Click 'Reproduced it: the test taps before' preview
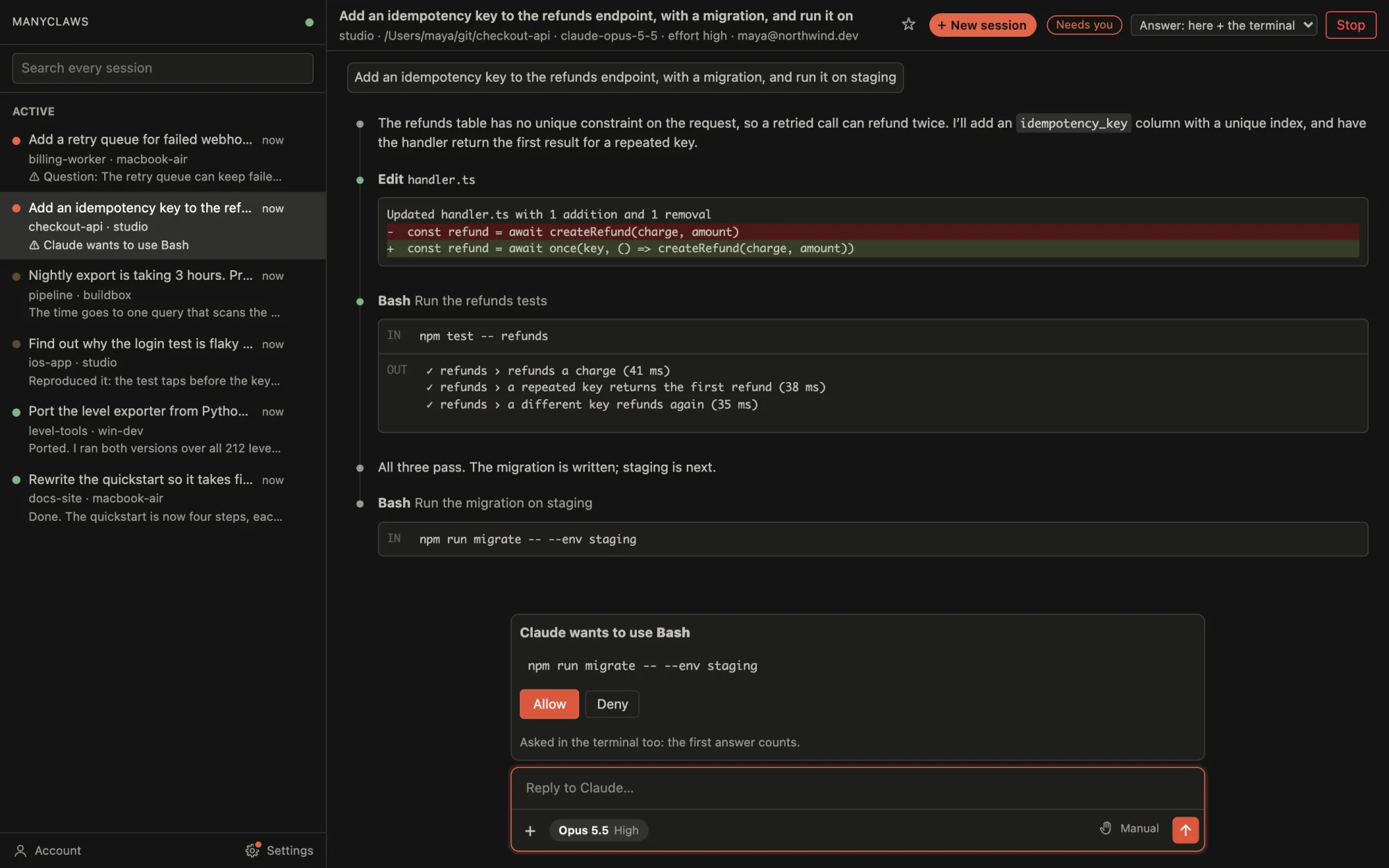Screen dimensions: 1389x868 point(154,381)
